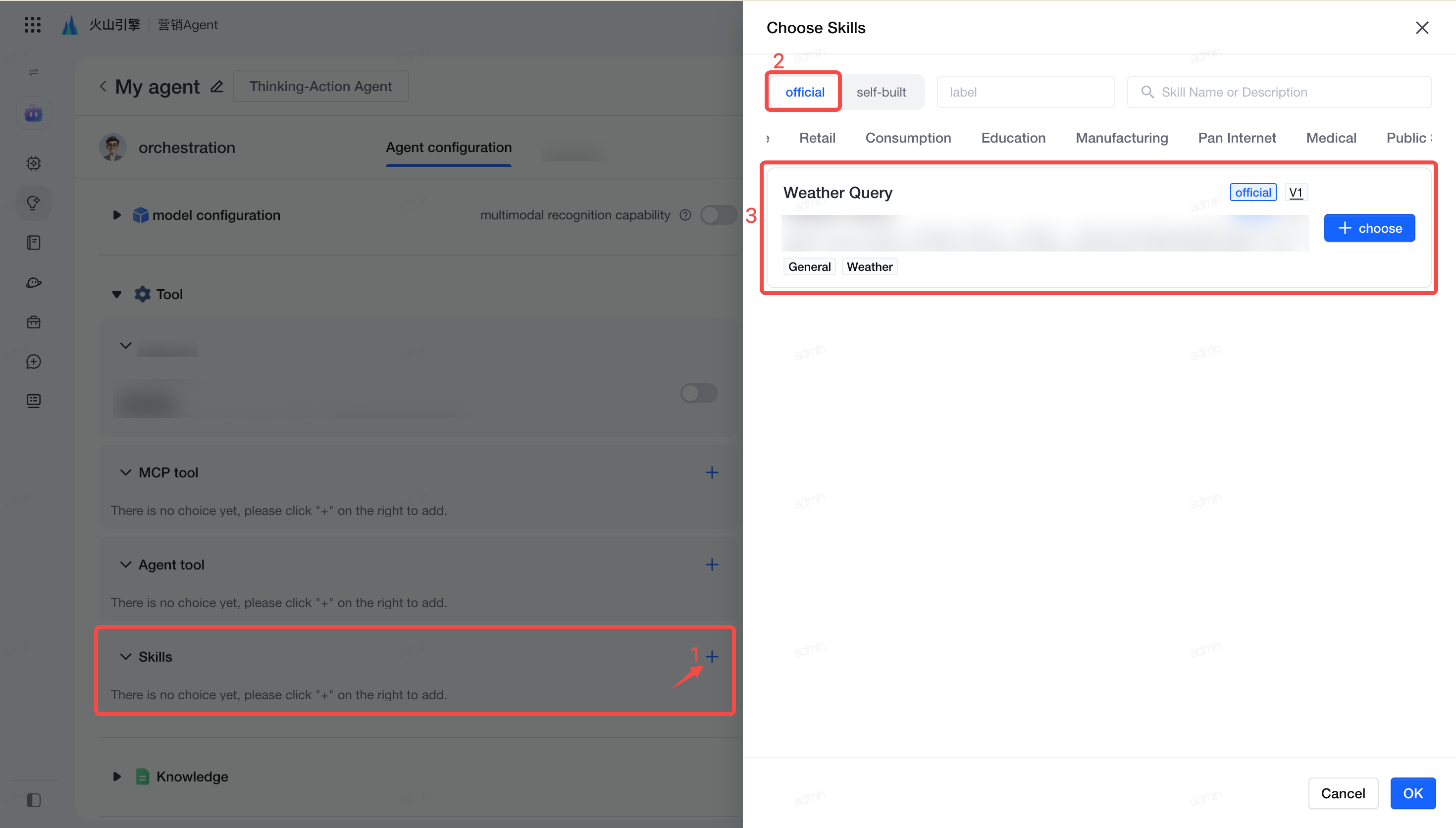Open the robot agent sidebar icon

click(34, 113)
